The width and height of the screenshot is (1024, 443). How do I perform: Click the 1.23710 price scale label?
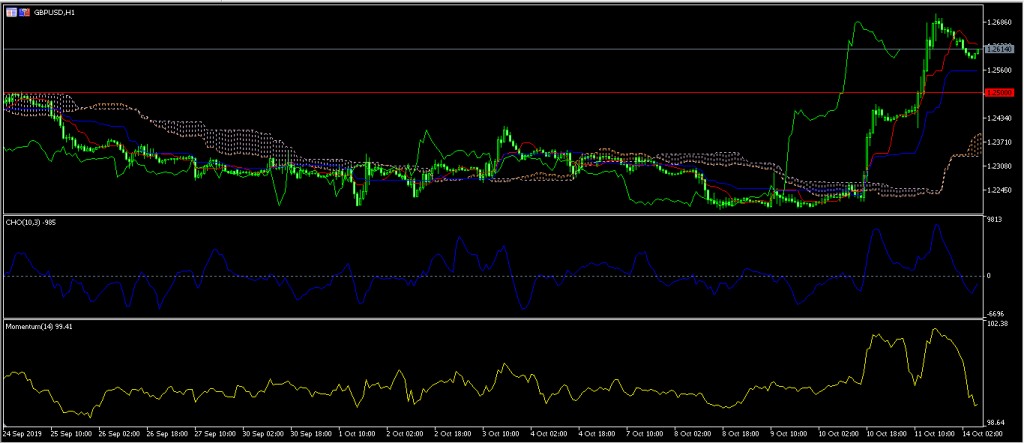(1000, 142)
